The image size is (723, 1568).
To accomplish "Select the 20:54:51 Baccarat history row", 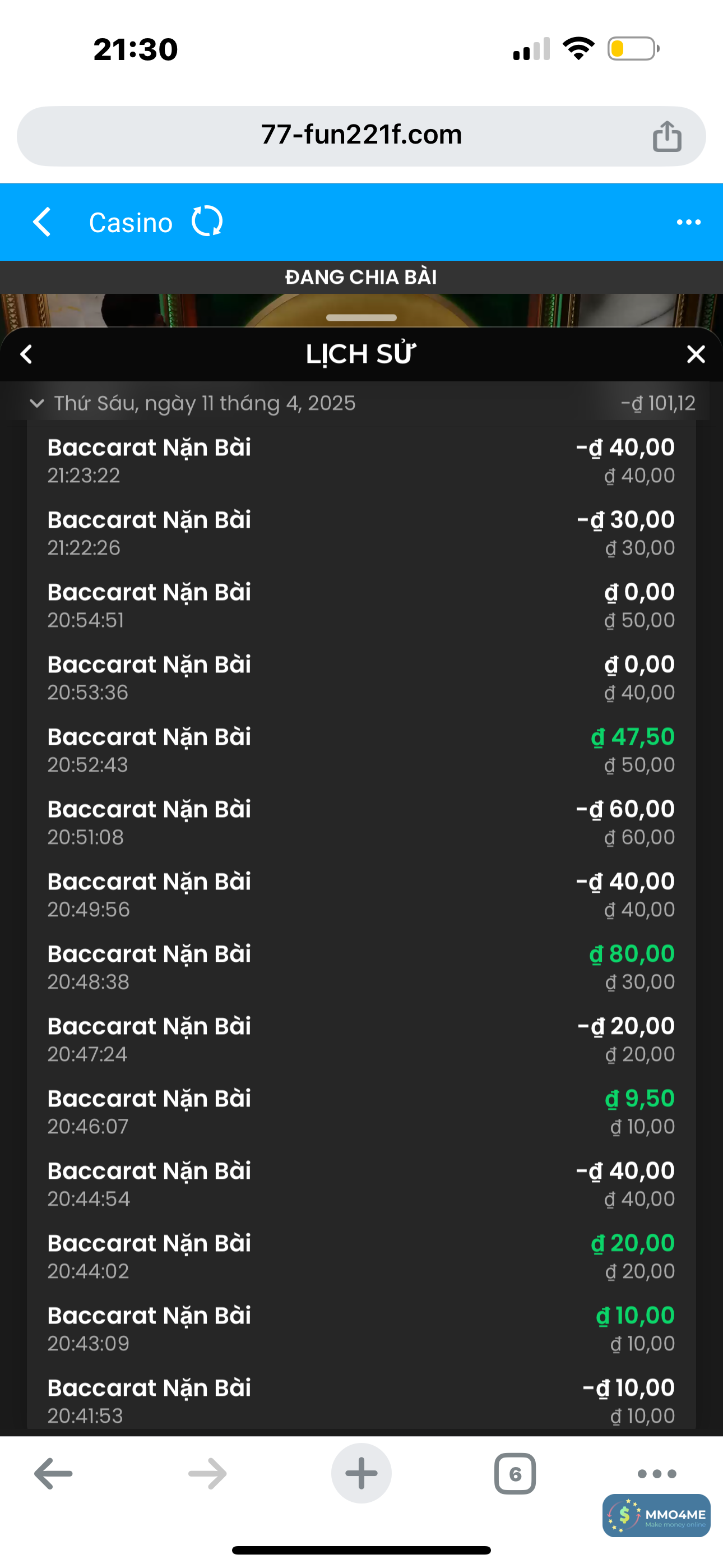I will tap(361, 605).
